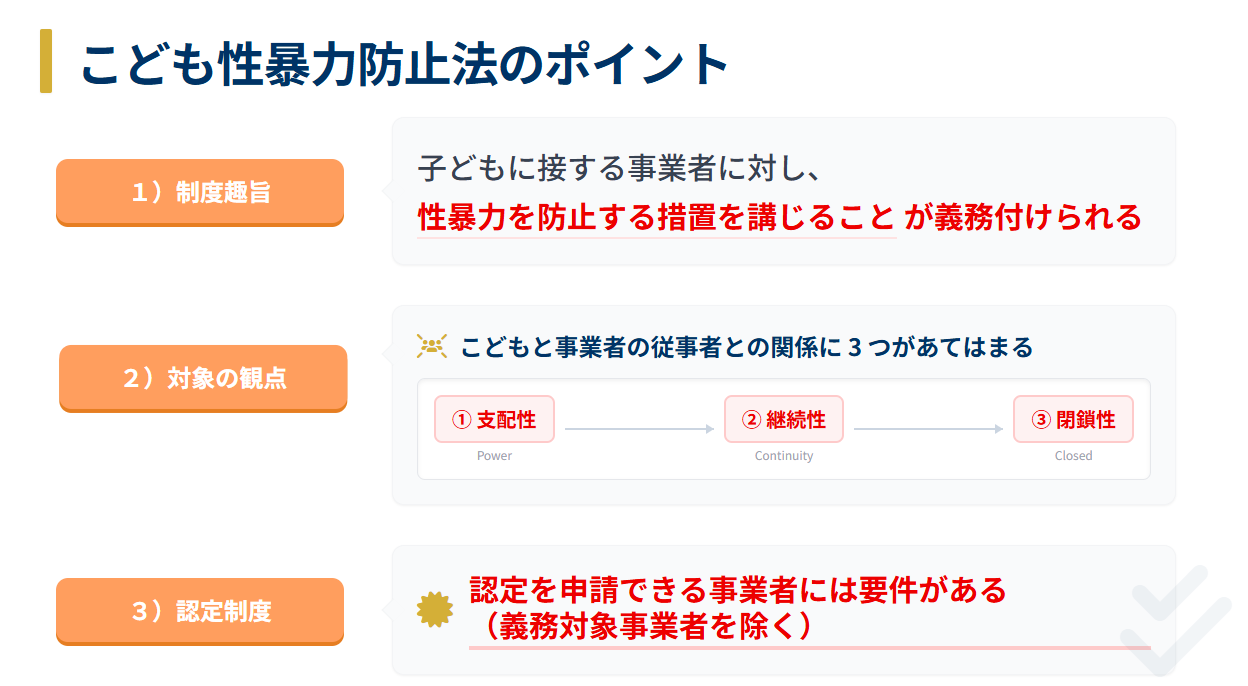This screenshot has width=1248, height=686.
Task: Select the 2）対象の観点 orange button
Action: point(203,378)
